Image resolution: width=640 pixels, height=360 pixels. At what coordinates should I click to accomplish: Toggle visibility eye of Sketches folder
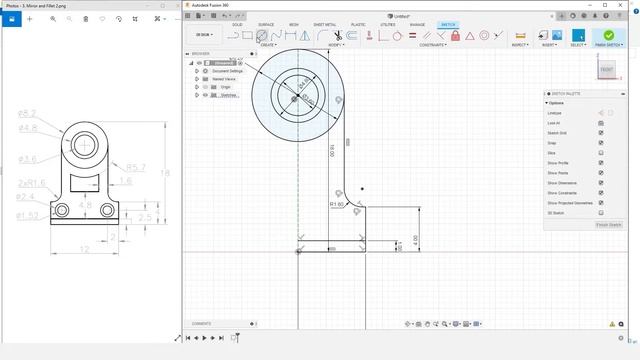[x=205, y=95]
